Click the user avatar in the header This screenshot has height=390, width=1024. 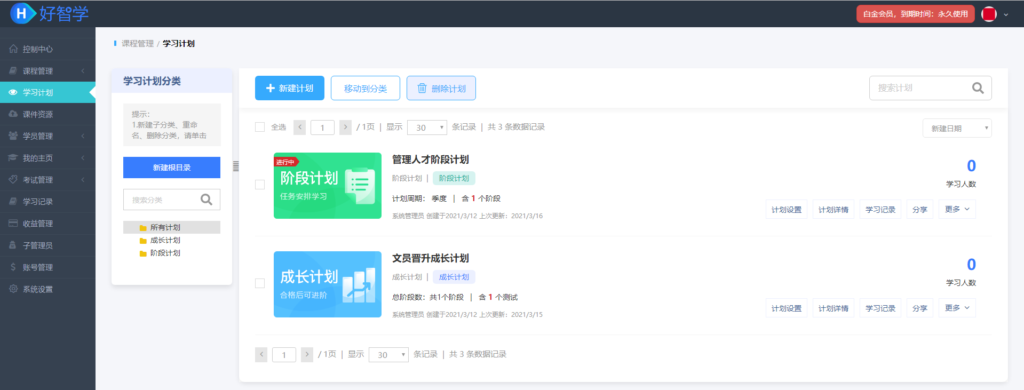pyautogui.click(x=989, y=14)
